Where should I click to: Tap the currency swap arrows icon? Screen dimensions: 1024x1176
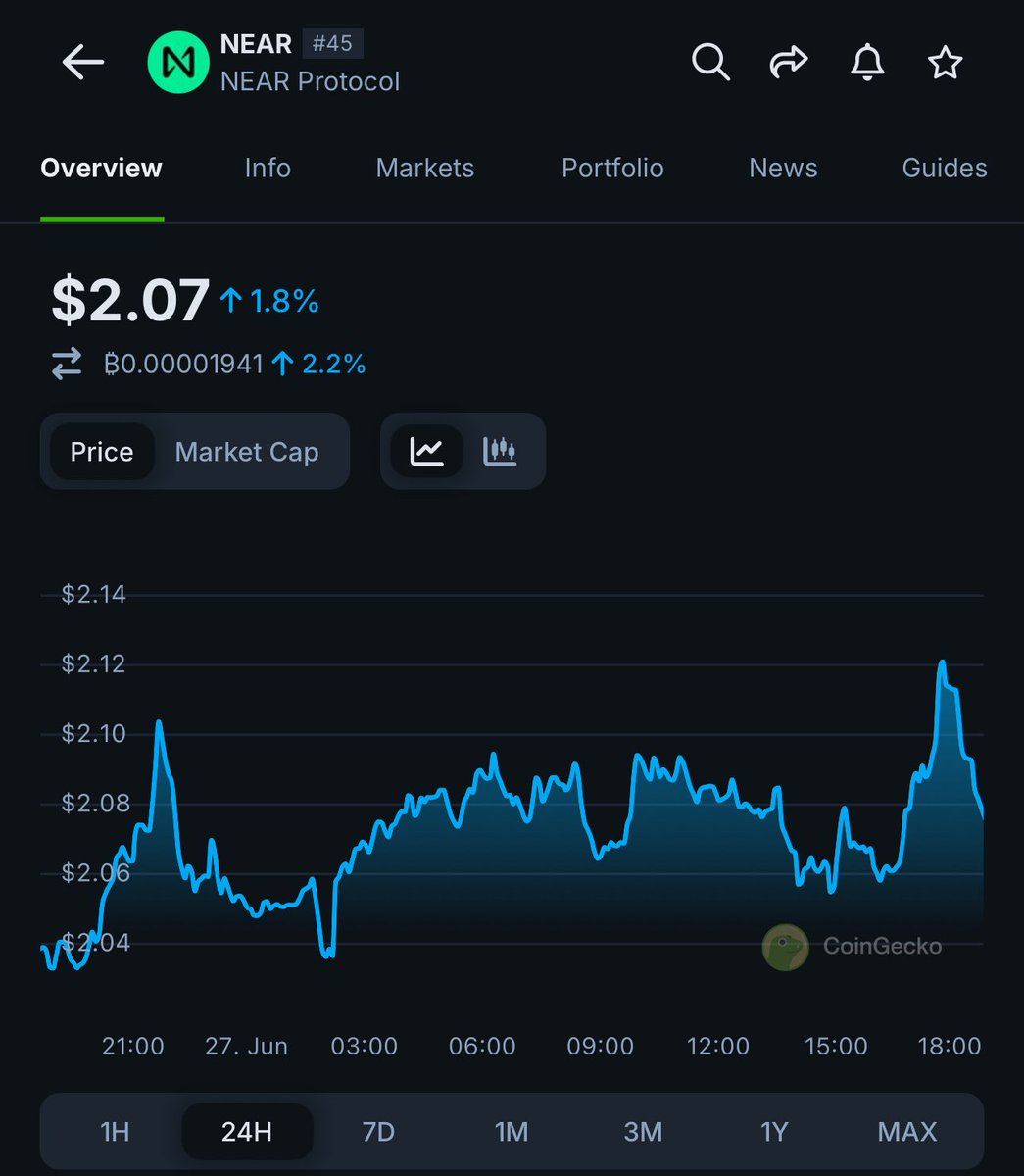click(67, 365)
